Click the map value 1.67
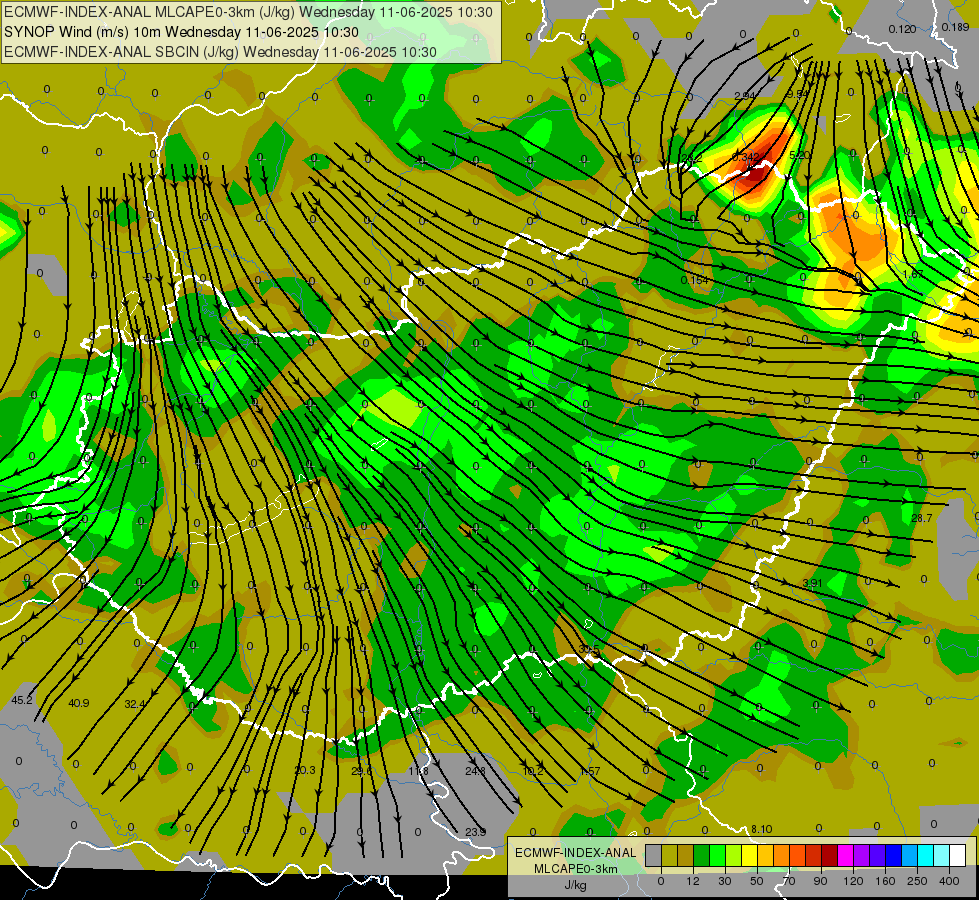The height and width of the screenshot is (900, 979). click(x=913, y=274)
